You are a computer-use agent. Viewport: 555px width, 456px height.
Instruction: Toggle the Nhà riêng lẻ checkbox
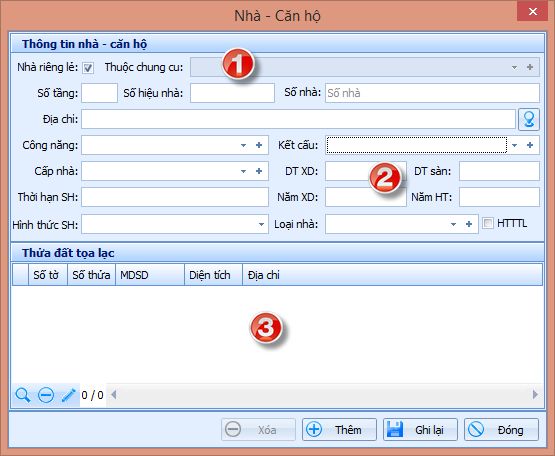tap(88, 68)
